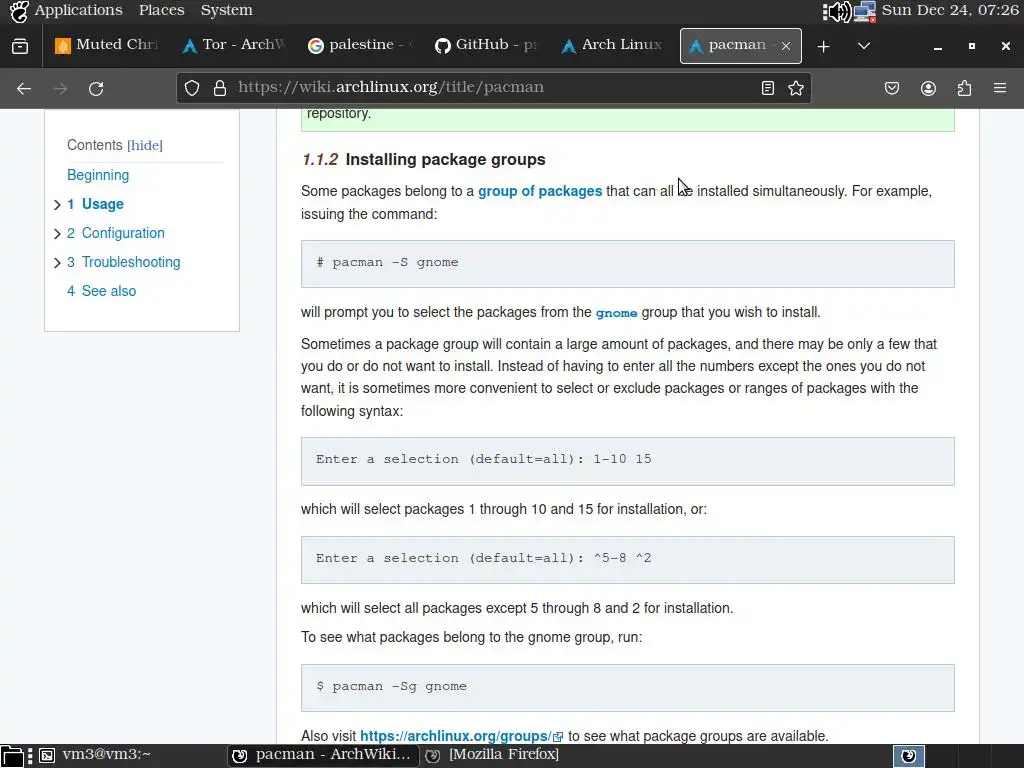Open vm3@vm3 terminal taskbar item
1024x768 pixels.
click(96, 755)
